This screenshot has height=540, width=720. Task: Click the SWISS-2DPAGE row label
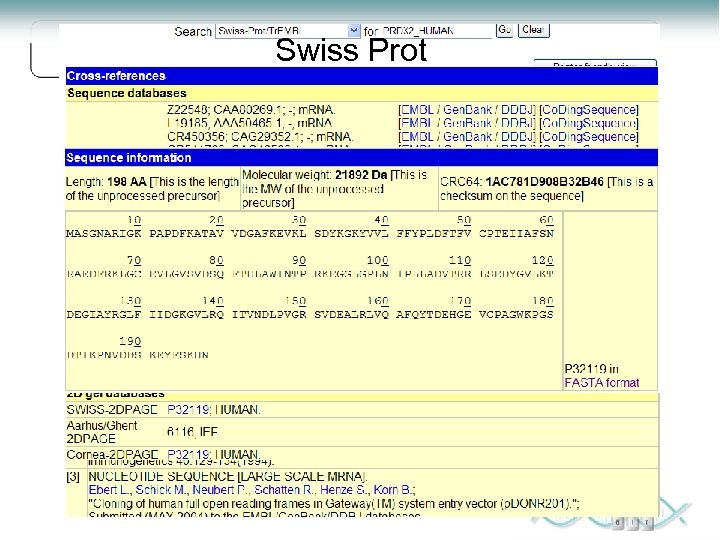tap(112, 410)
